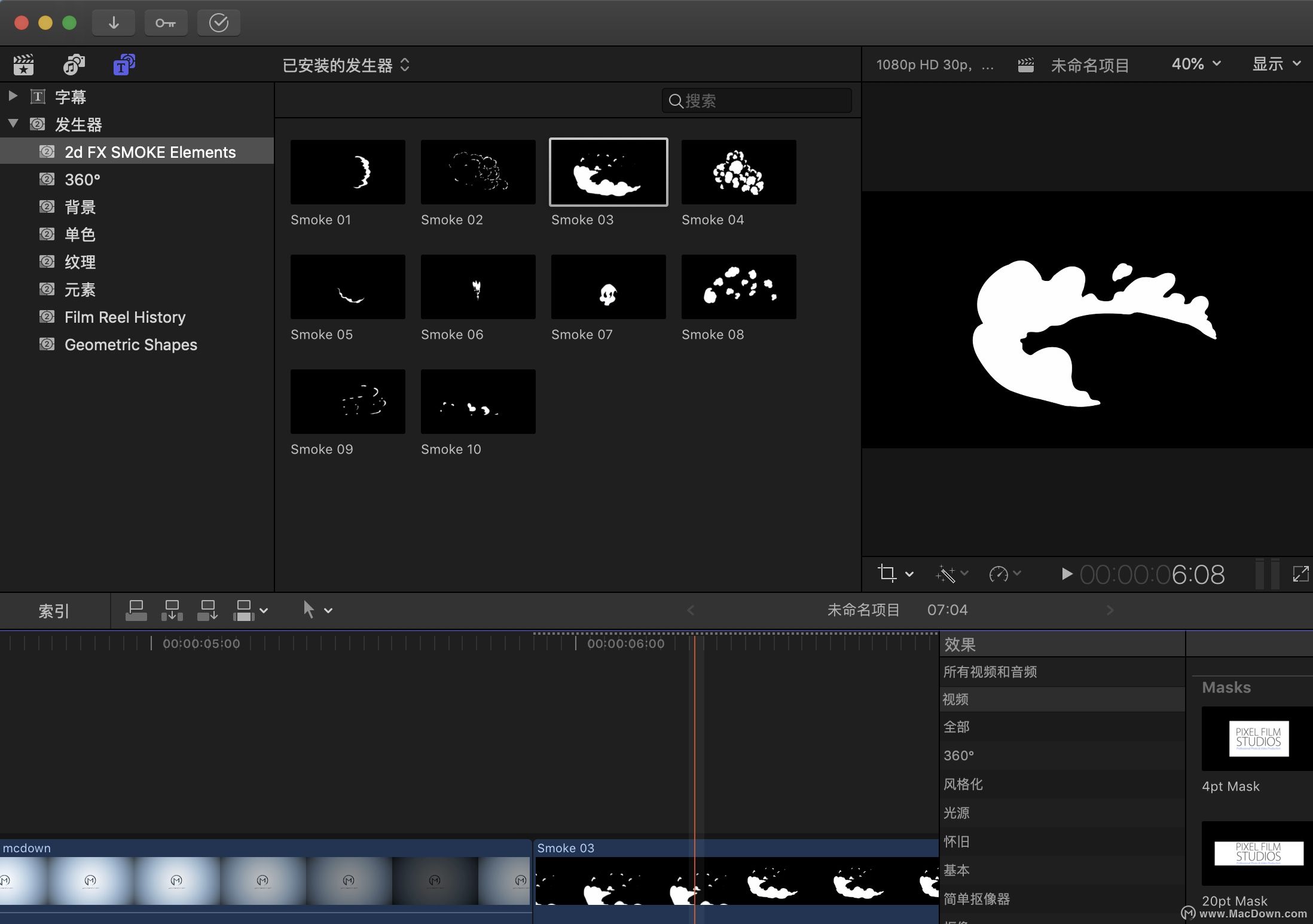Screen dimensions: 1313x924
Task: Show the Photos and Audio sidebar
Action: tap(74, 65)
